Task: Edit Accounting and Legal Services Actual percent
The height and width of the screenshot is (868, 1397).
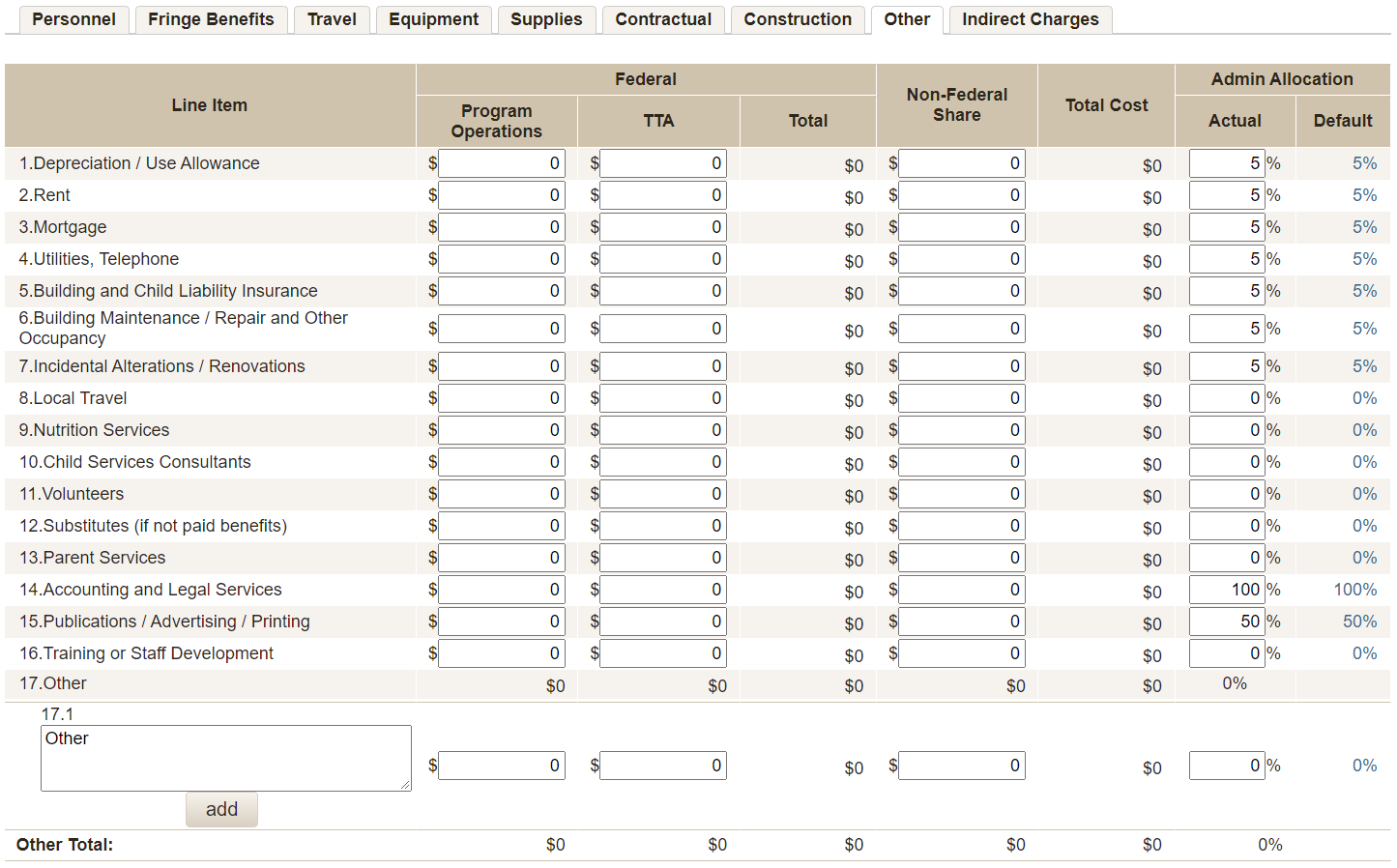Action: click(1226, 590)
